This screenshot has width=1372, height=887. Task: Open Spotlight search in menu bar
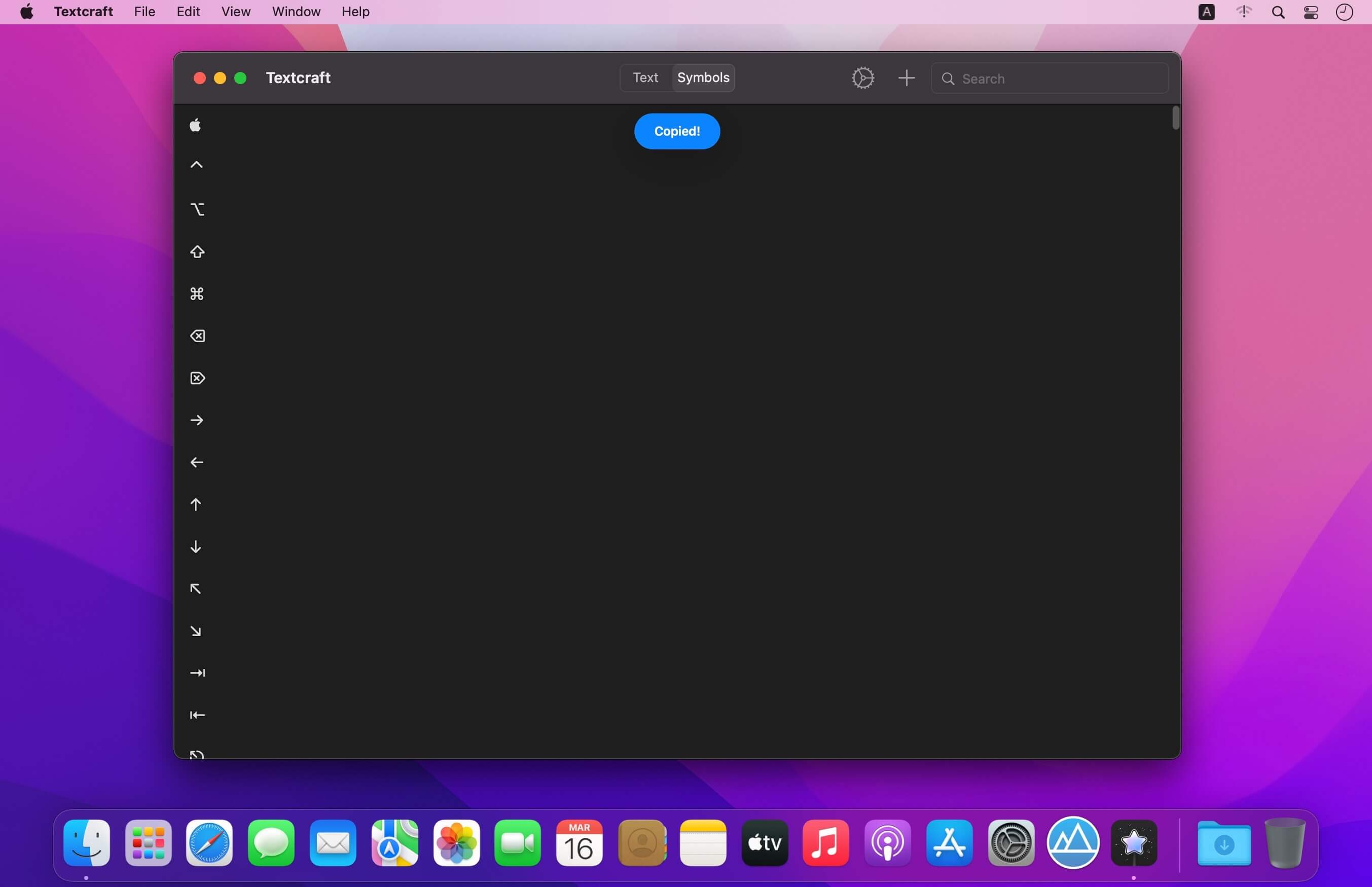pos(1278,12)
